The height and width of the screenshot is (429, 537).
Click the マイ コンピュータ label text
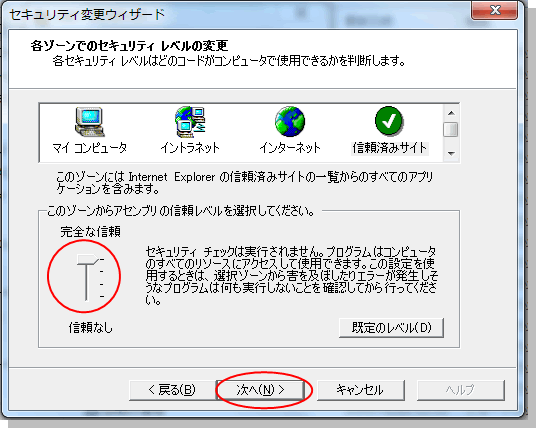[x=90, y=148]
